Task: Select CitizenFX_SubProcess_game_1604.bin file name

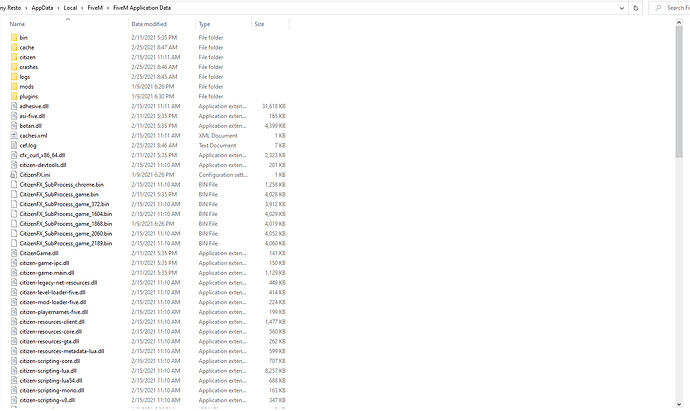Action: click(x=66, y=214)
